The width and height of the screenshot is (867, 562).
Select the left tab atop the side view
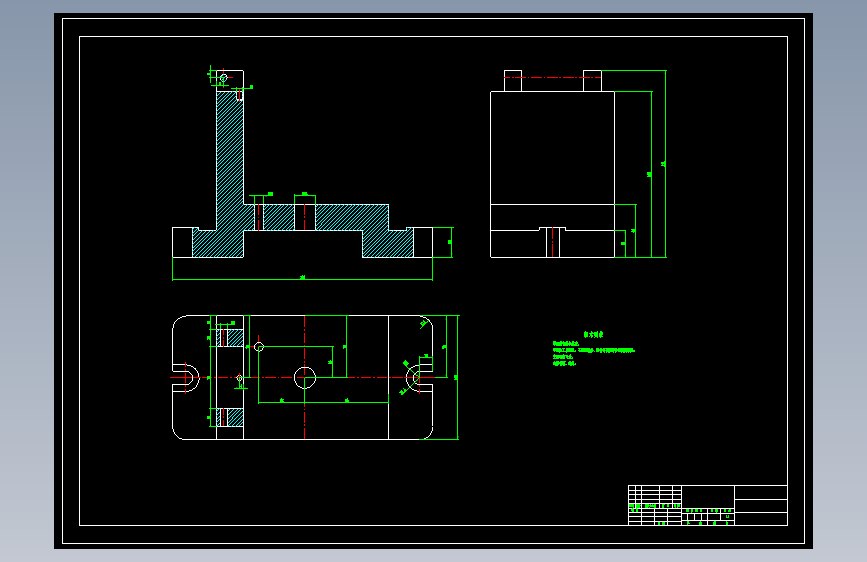[x=513, y=81]
